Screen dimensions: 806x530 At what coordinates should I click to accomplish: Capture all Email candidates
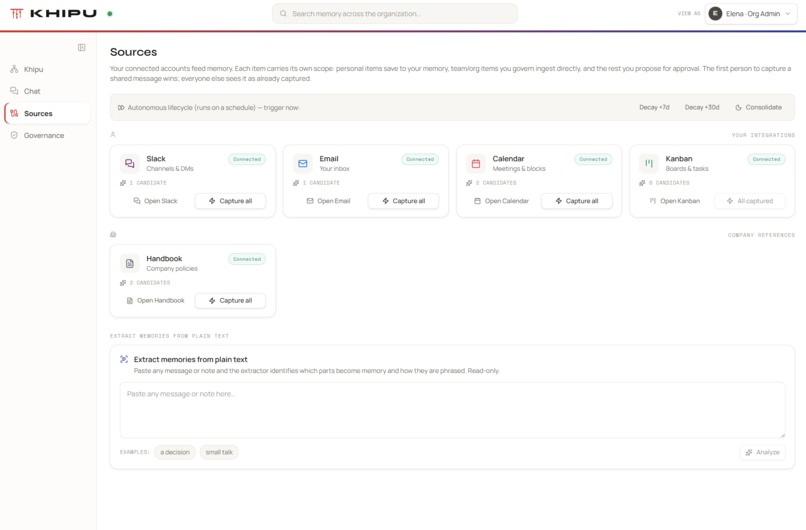(x=404, y=201)
